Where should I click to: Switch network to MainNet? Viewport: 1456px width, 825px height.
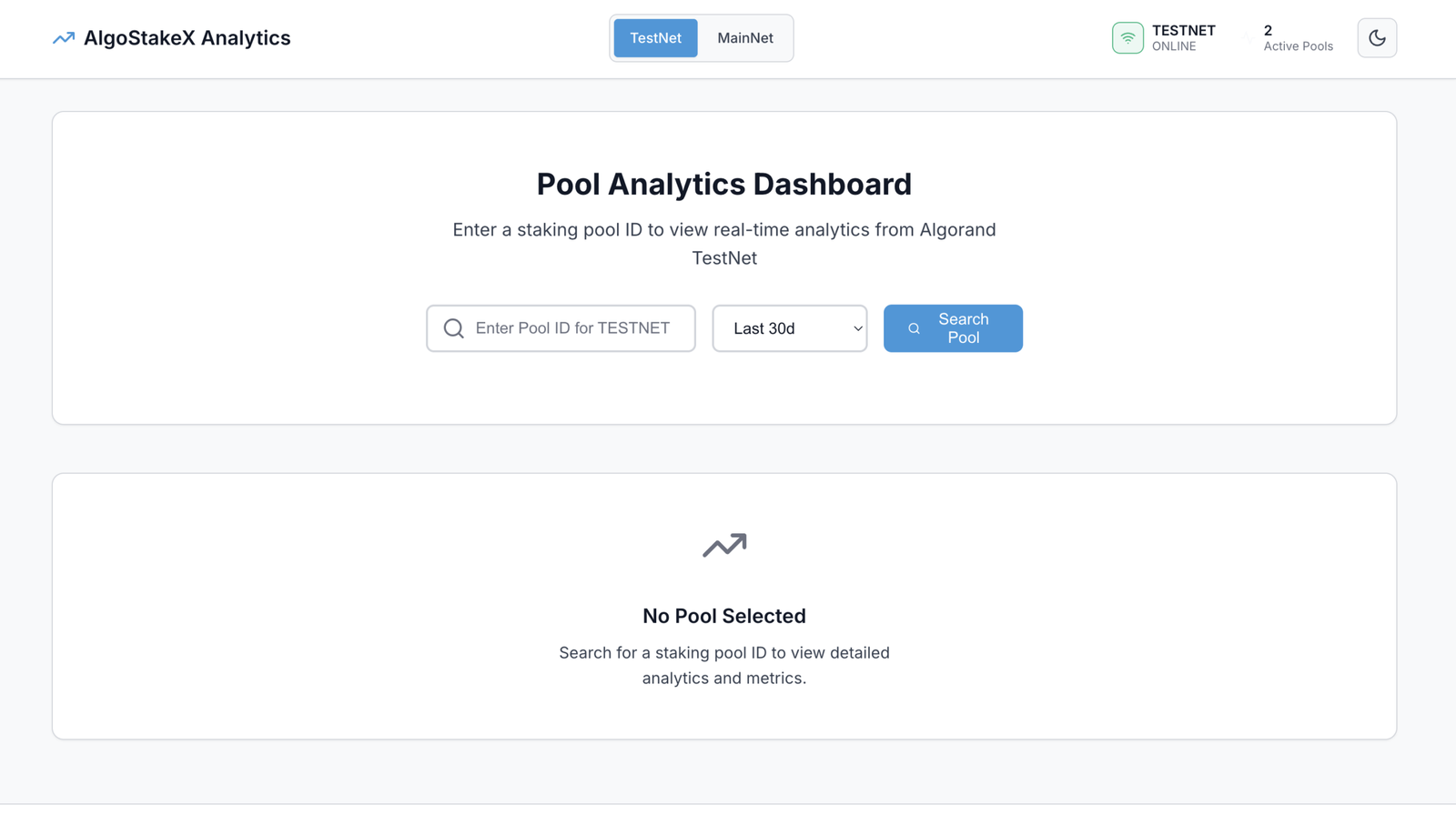tap(744, 38)
